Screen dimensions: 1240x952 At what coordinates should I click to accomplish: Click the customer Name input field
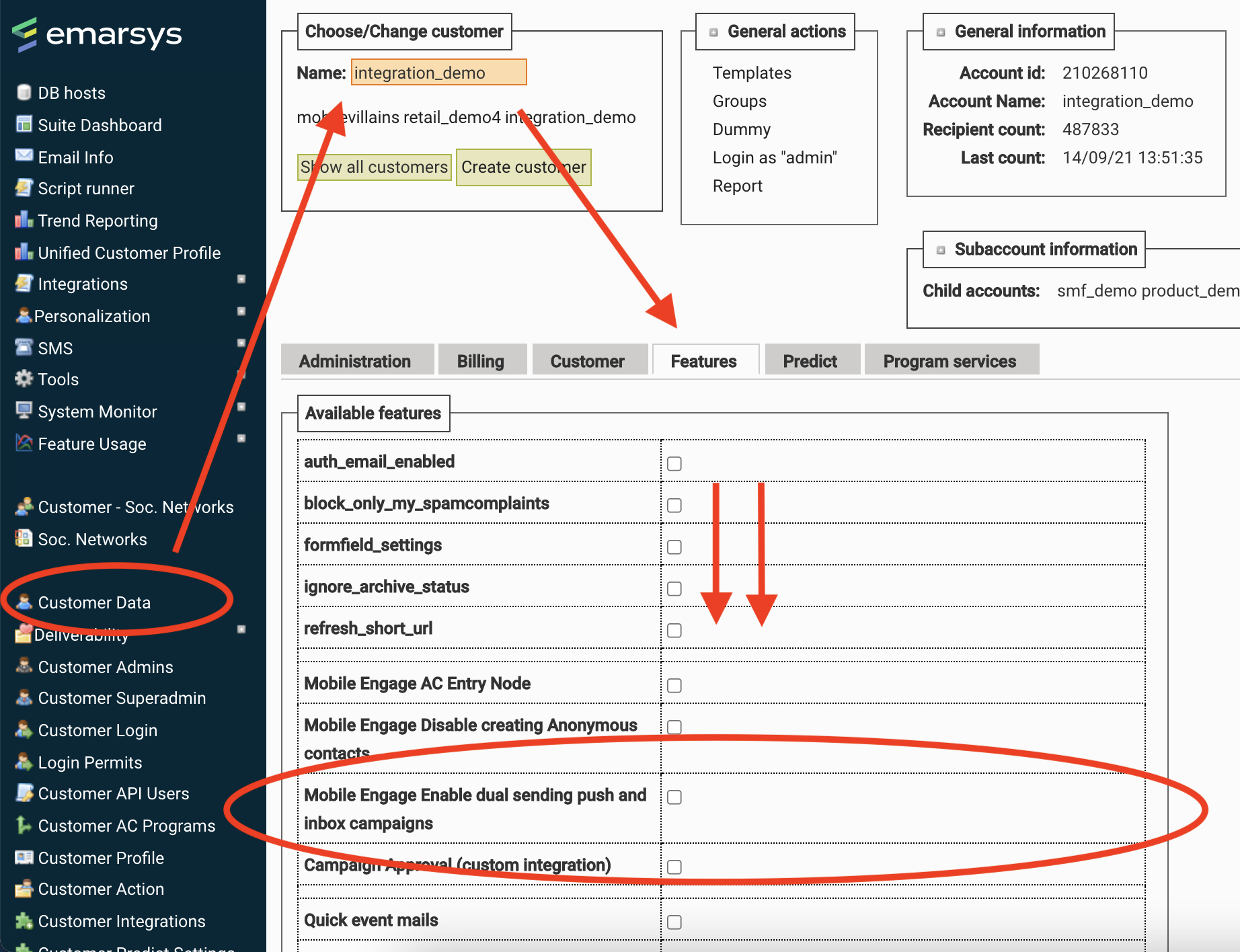pyautogui.click(x=438, y=72)
